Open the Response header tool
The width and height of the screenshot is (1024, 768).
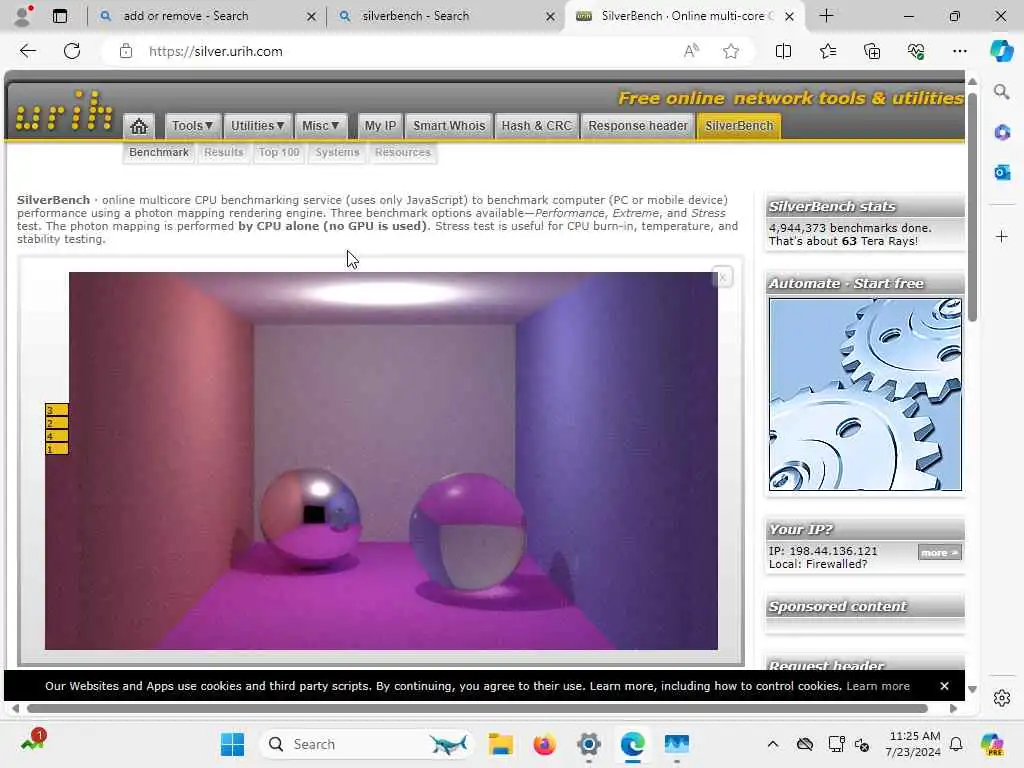tap(637, 126)
